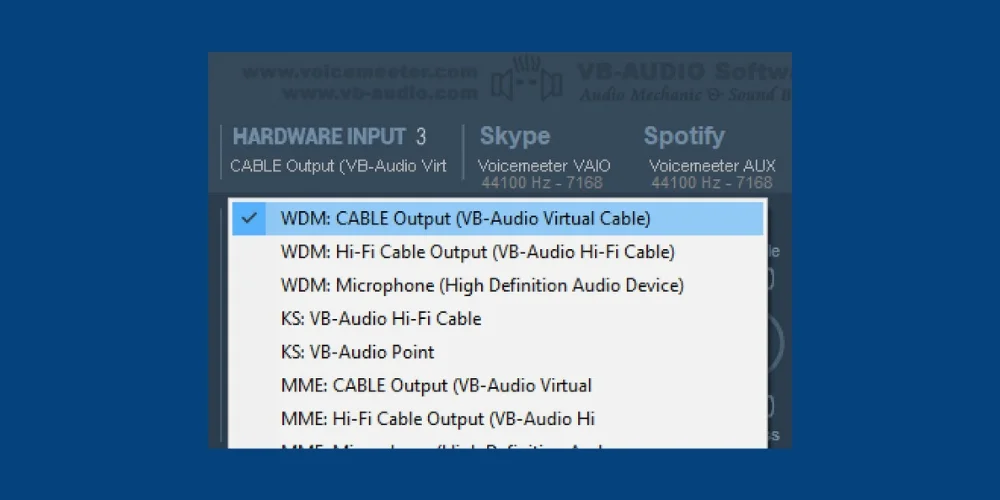Click the CABLE Output device name under Hardware Input
This screenshot has height=500, width=1000.
[338, 166]
